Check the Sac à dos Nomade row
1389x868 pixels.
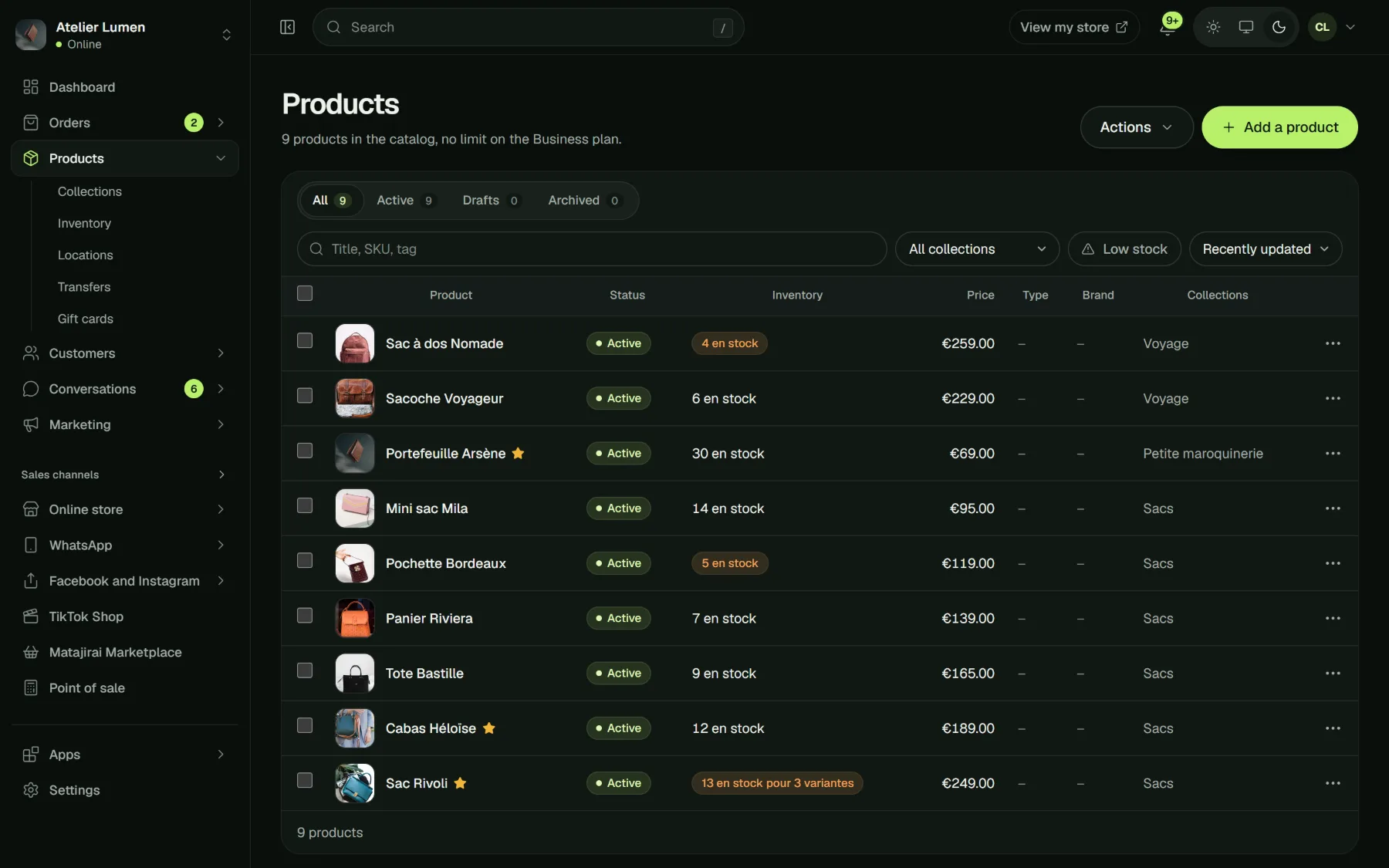click(x=305, y=340)
